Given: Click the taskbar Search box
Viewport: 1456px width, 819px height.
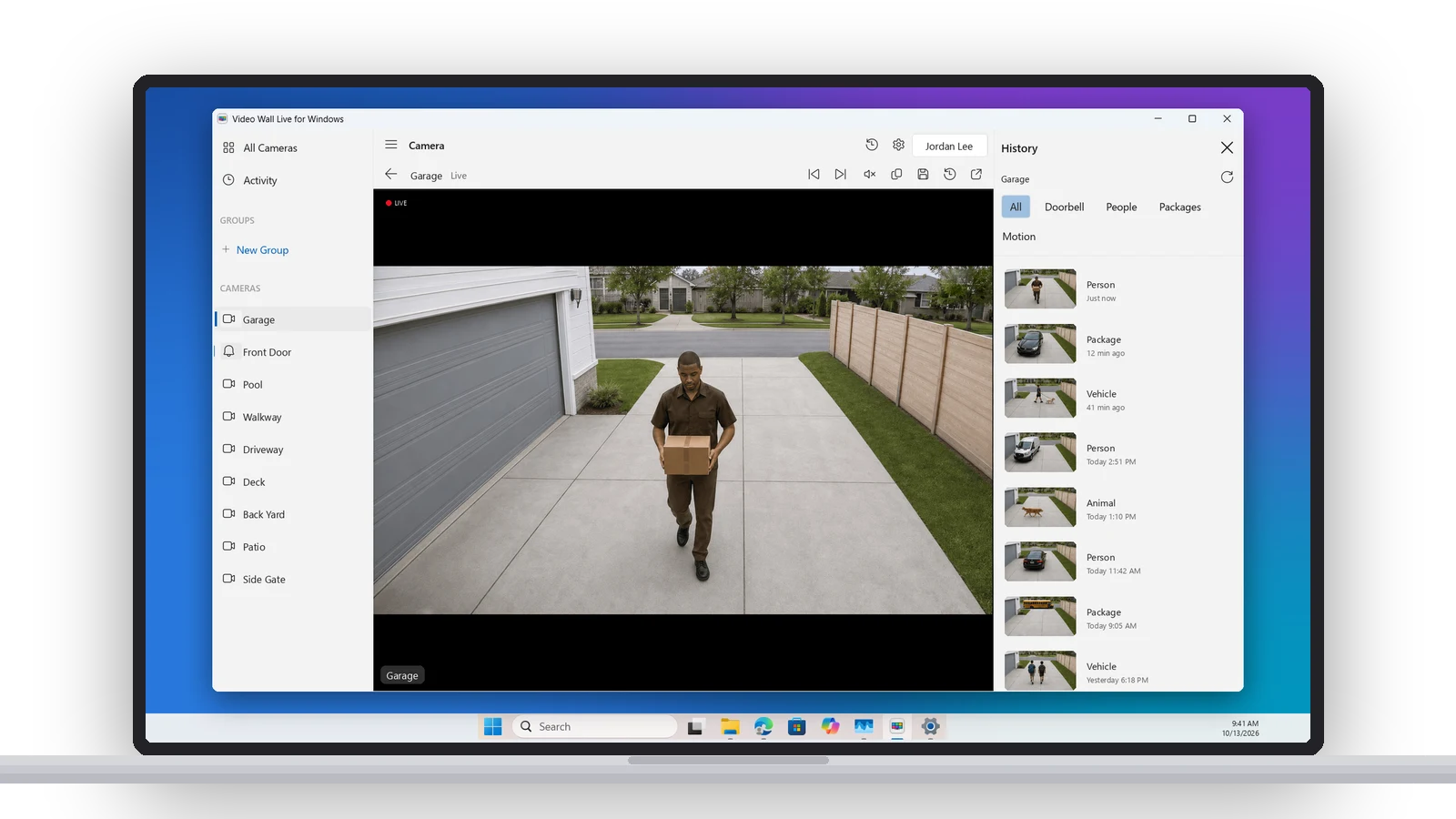Looking at the screenshot, I should 595,726.
